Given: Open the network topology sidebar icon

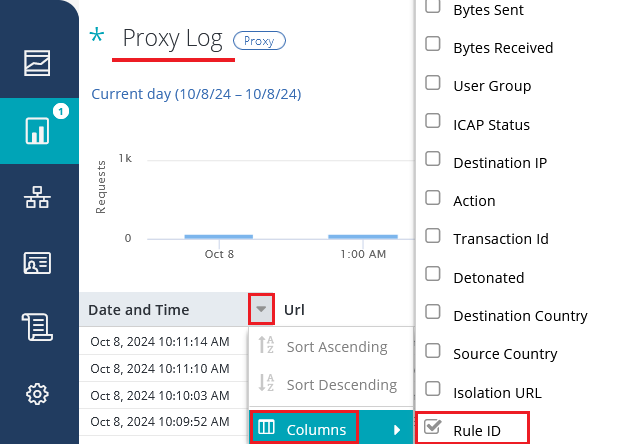Looking at the screenshot, I should pyautogui.click(x=38, y=197).
